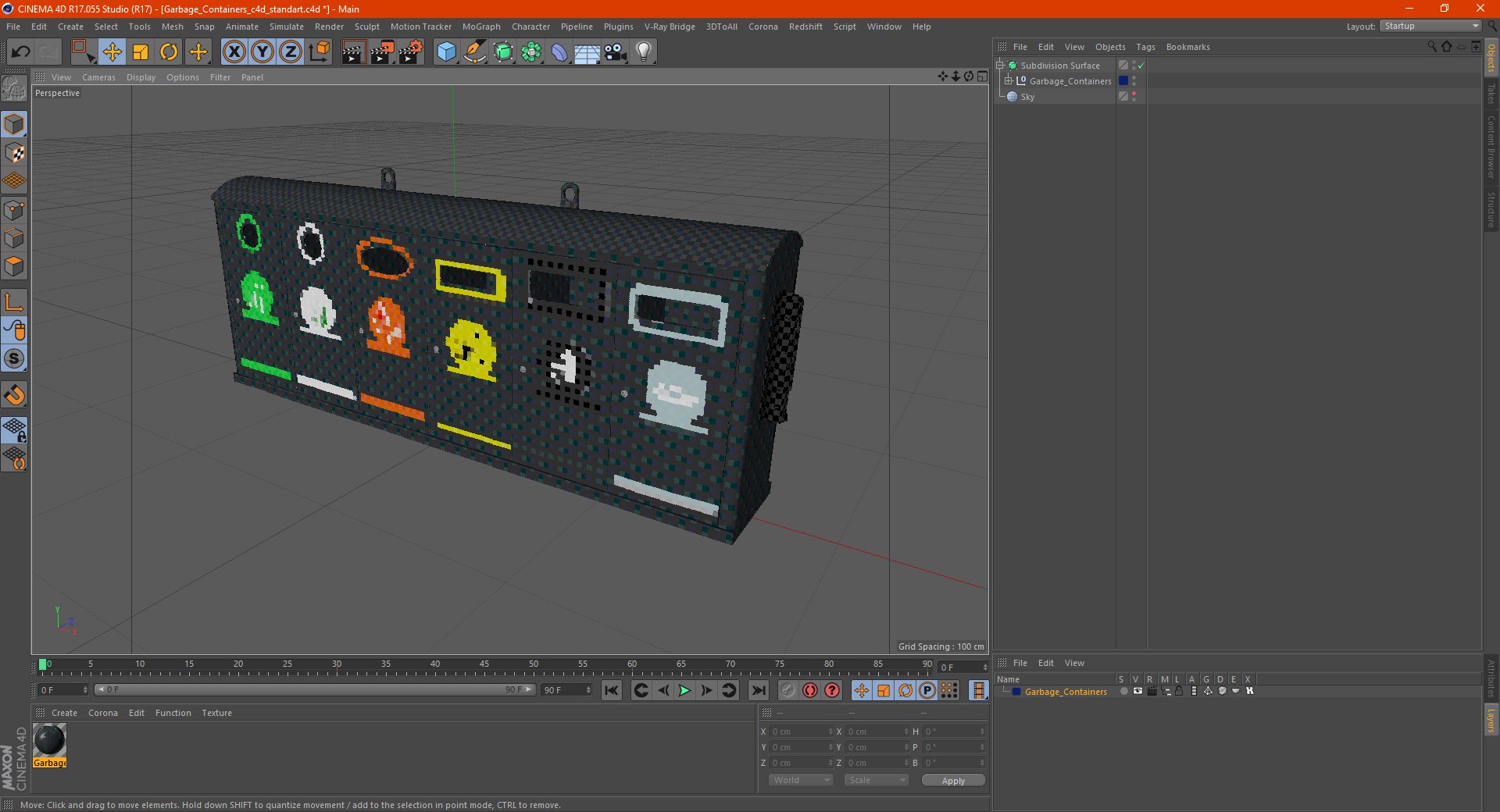1500x812 pixels.
Task: Switch to the Attributes tab
Action: coord(1491,678)
